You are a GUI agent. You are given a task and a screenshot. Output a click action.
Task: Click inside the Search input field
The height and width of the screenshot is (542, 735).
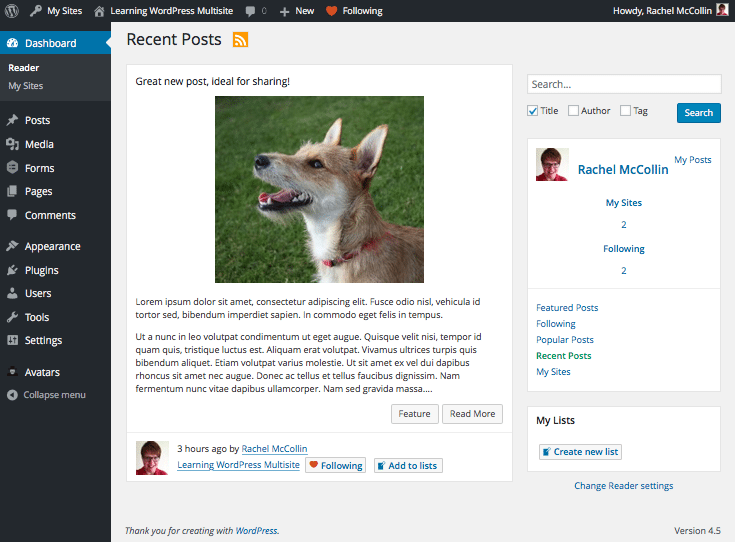pos(624,84)
